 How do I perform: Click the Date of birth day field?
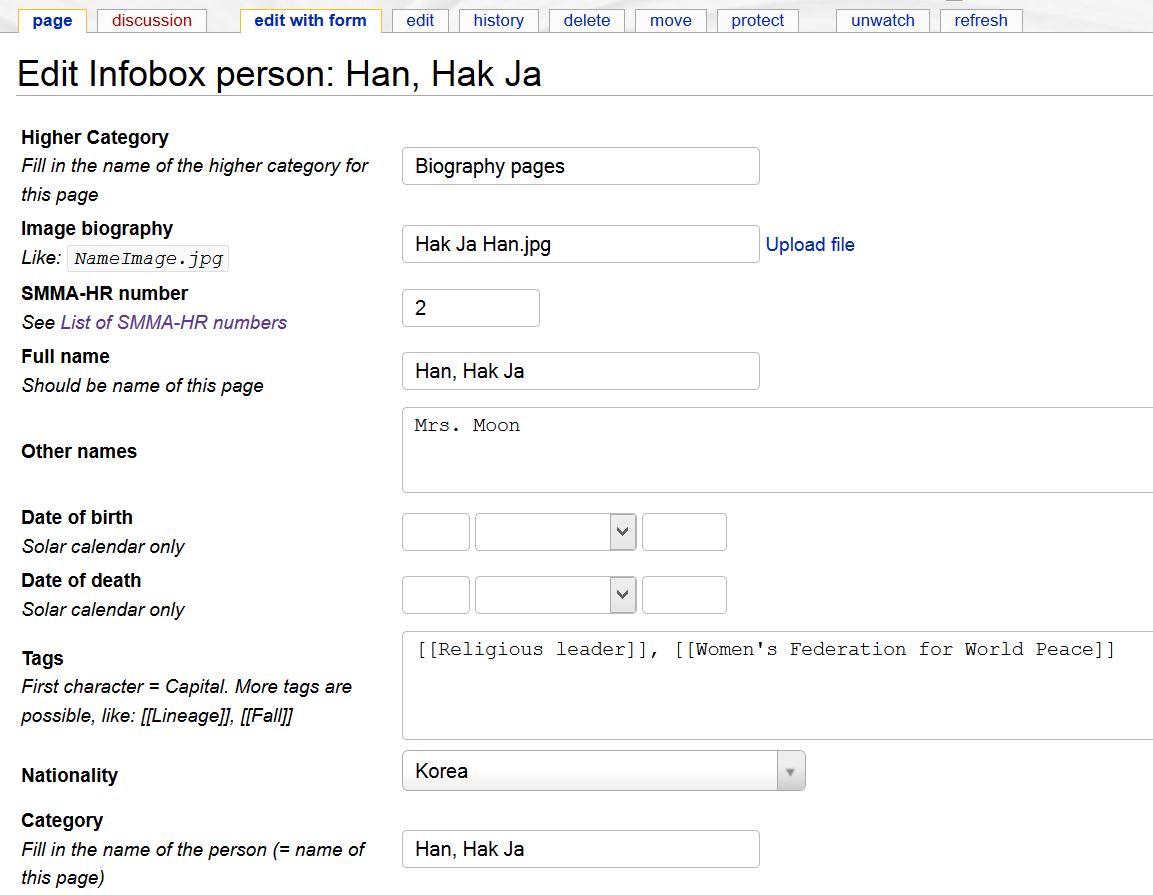pos(435,532)
